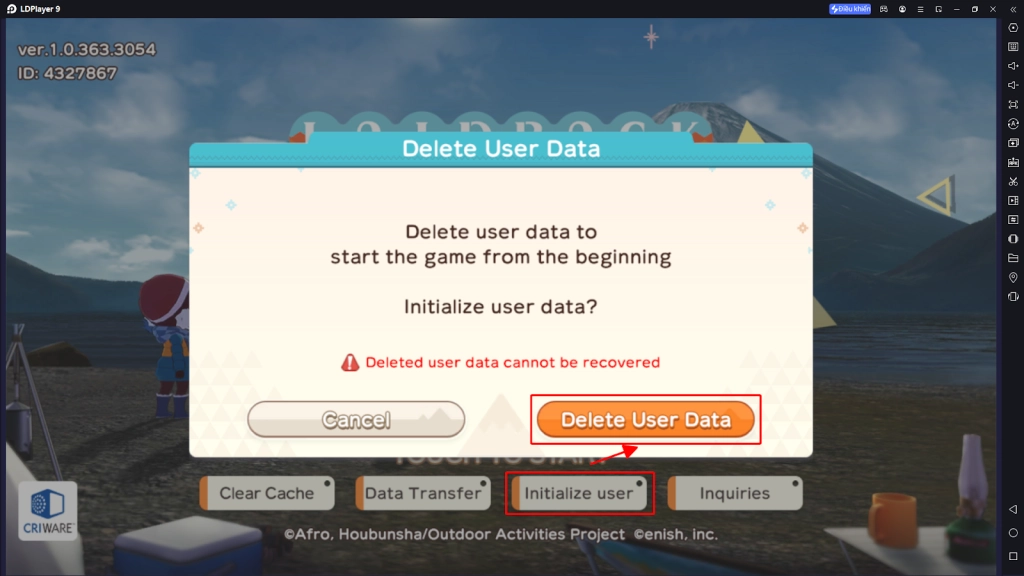Collapse the right sidebar with double chevron
Viewport: 1024px width, 576px height.
(1013, 9)
